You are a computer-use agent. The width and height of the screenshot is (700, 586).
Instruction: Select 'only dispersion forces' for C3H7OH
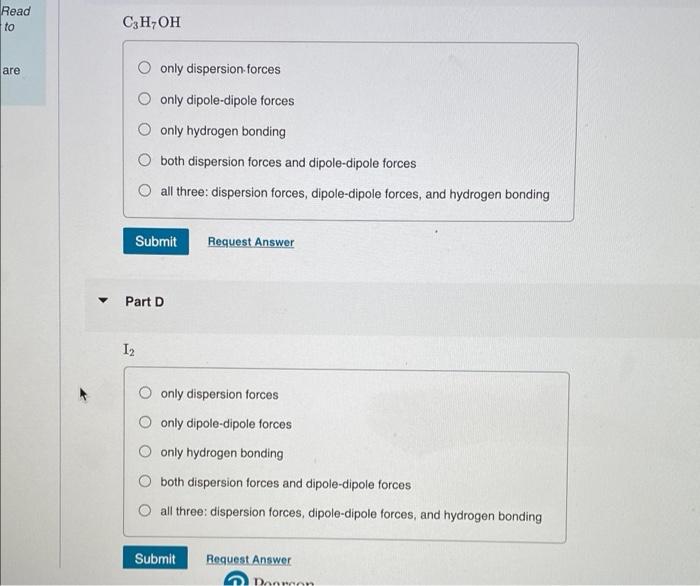pos(144,67)
